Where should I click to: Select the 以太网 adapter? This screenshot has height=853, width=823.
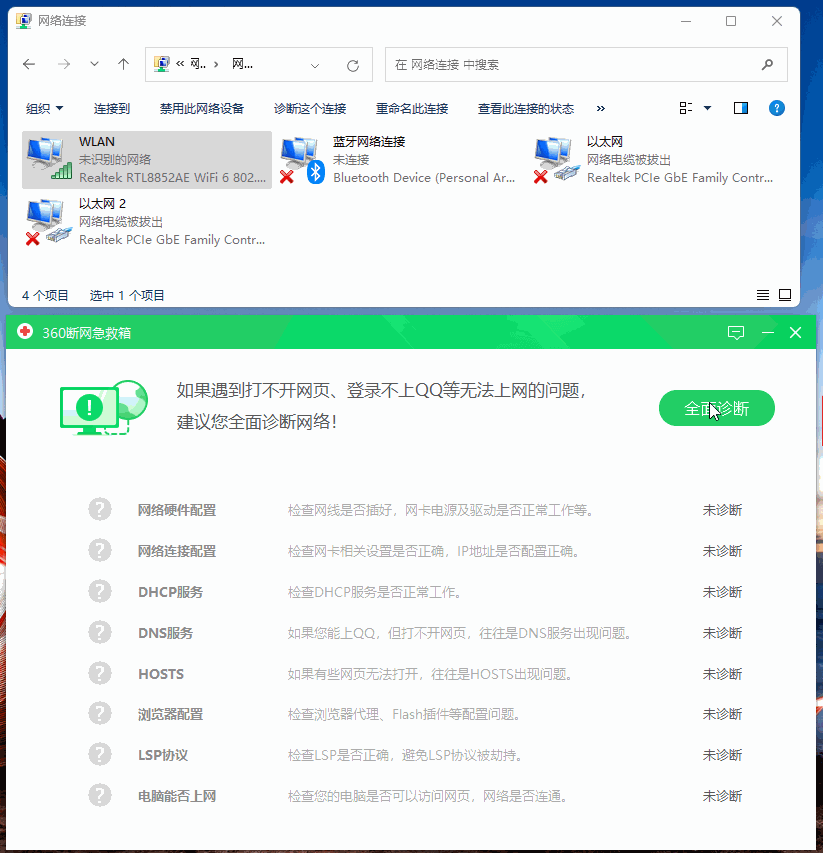click(x=653, y=160)
